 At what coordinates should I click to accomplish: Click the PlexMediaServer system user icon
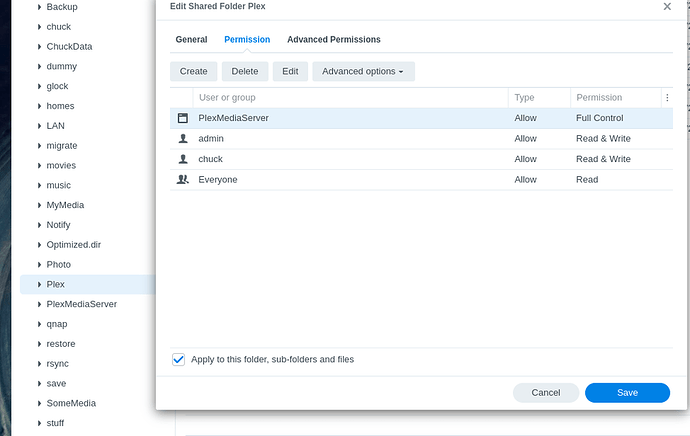tap(183, 118)
